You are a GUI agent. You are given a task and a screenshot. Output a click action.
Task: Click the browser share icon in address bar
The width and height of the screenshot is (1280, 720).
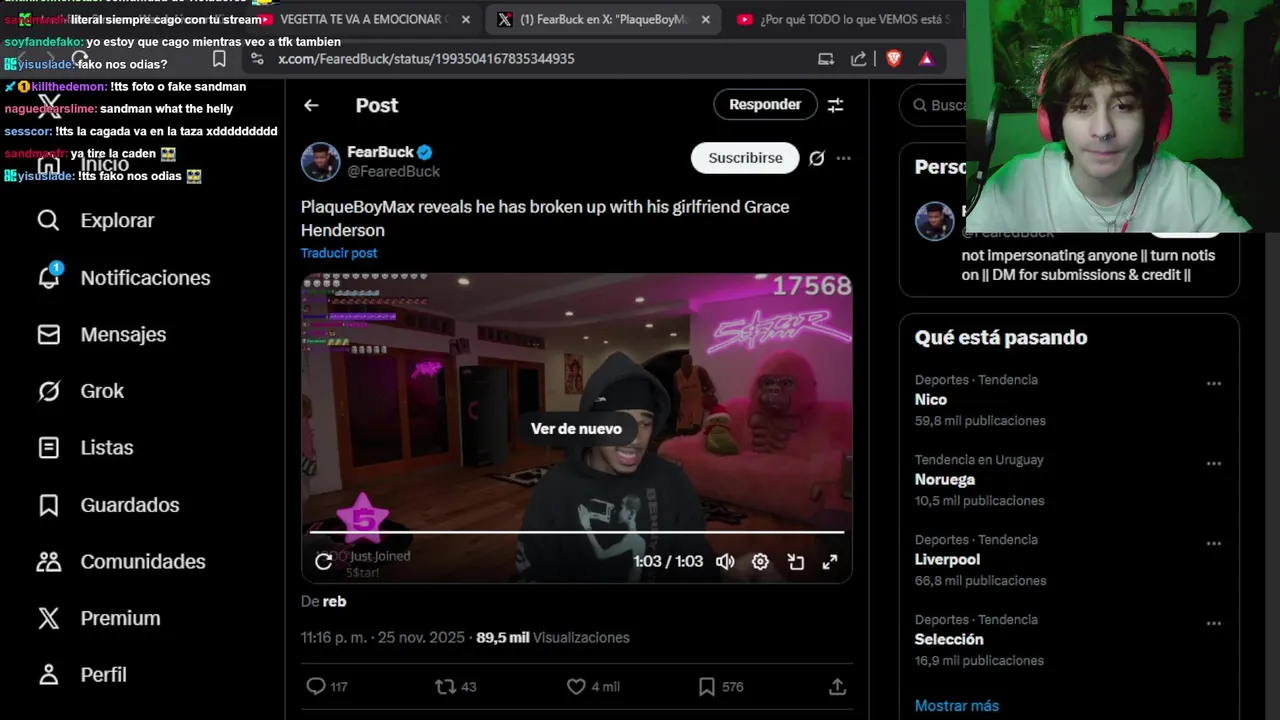(x=859, y=58)
